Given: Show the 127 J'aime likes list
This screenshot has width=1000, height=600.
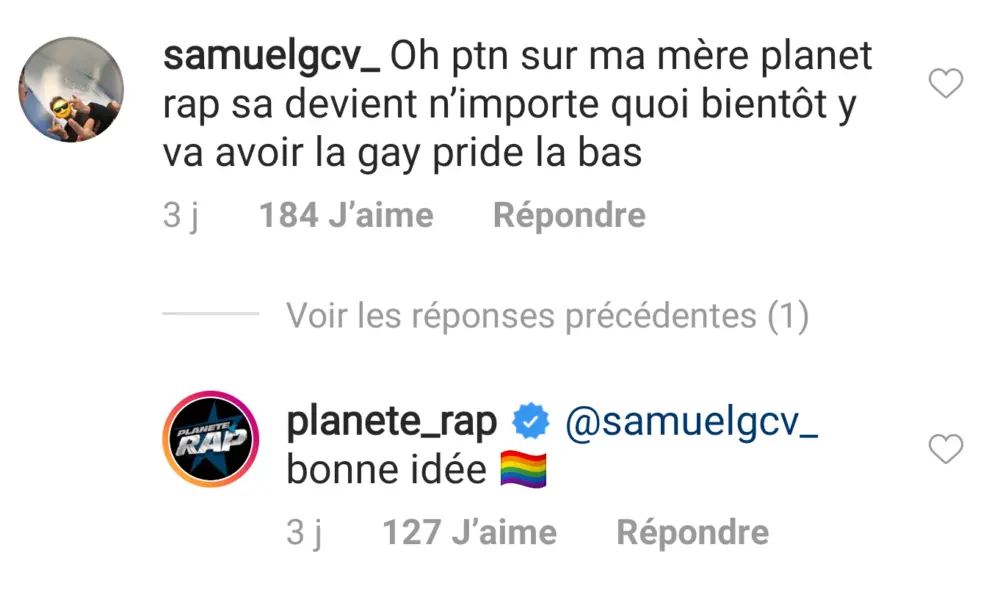Looking at the screenshot, I should [469, 532].
